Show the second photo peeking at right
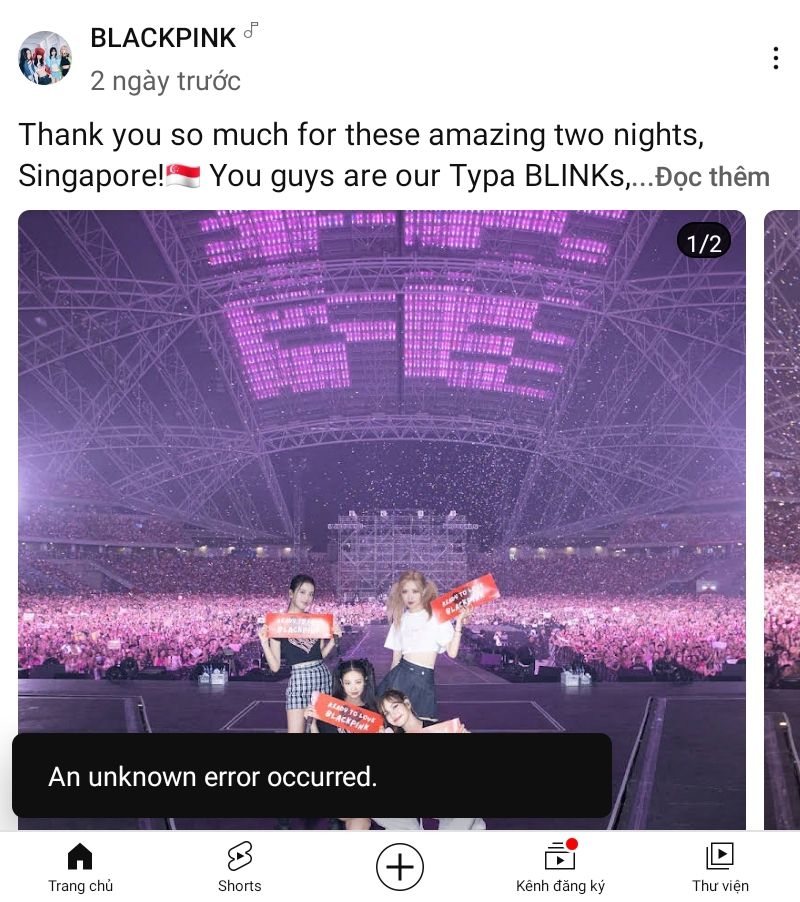 tap(782, 520)
